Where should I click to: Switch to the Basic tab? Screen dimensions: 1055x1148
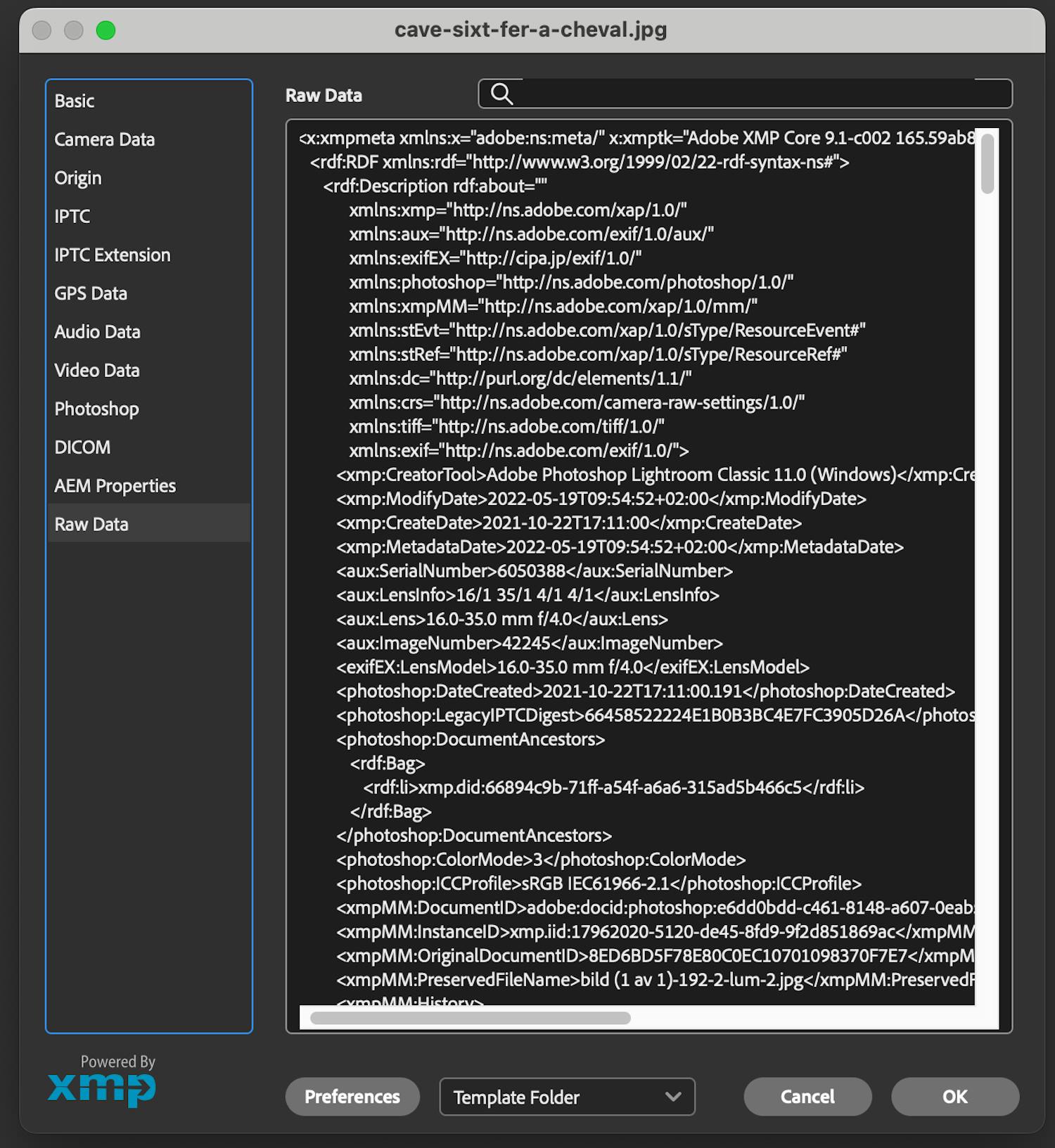pos(75,101)
